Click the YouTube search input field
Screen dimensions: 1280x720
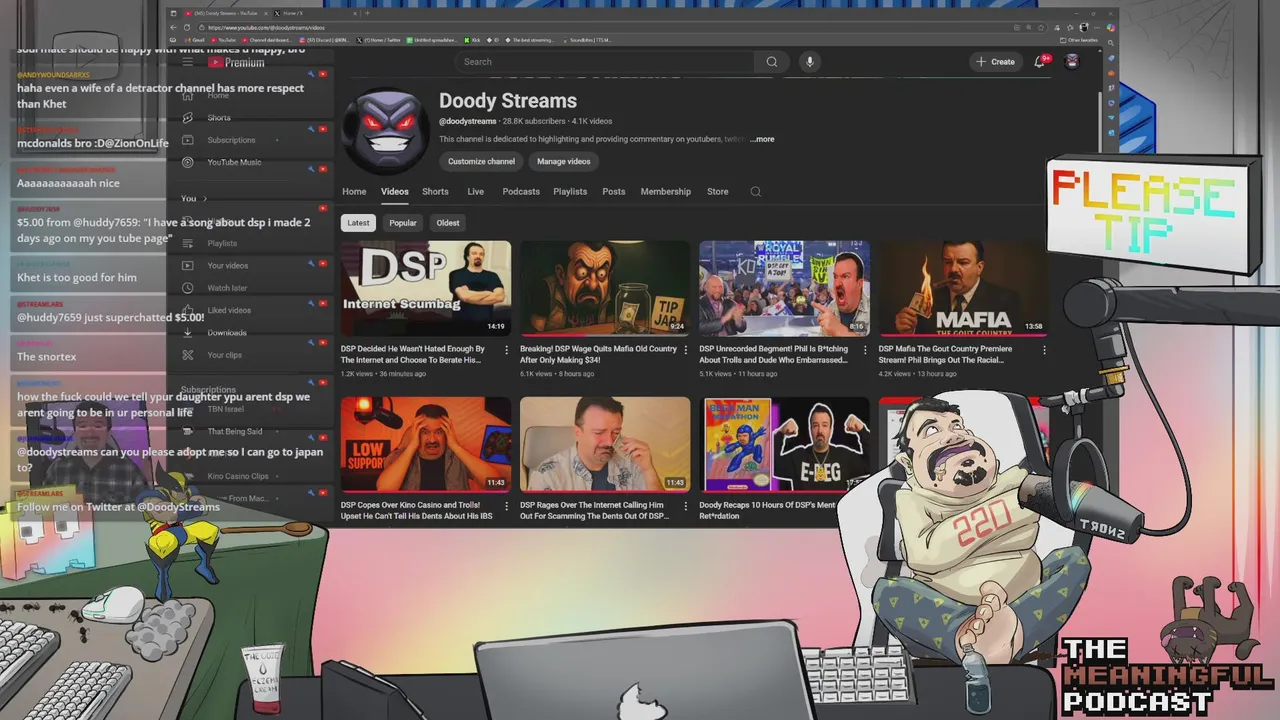(605, 62)
